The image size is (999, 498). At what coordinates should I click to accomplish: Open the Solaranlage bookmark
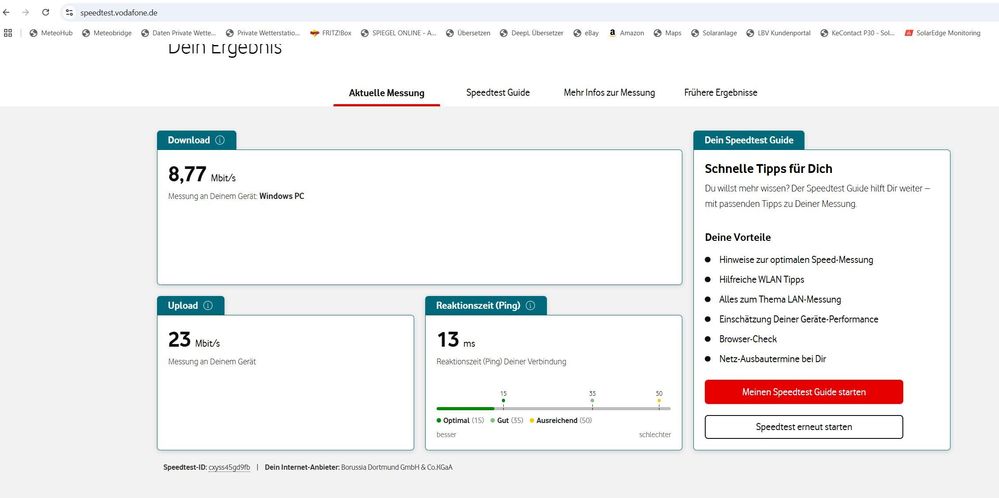[714, 33]
